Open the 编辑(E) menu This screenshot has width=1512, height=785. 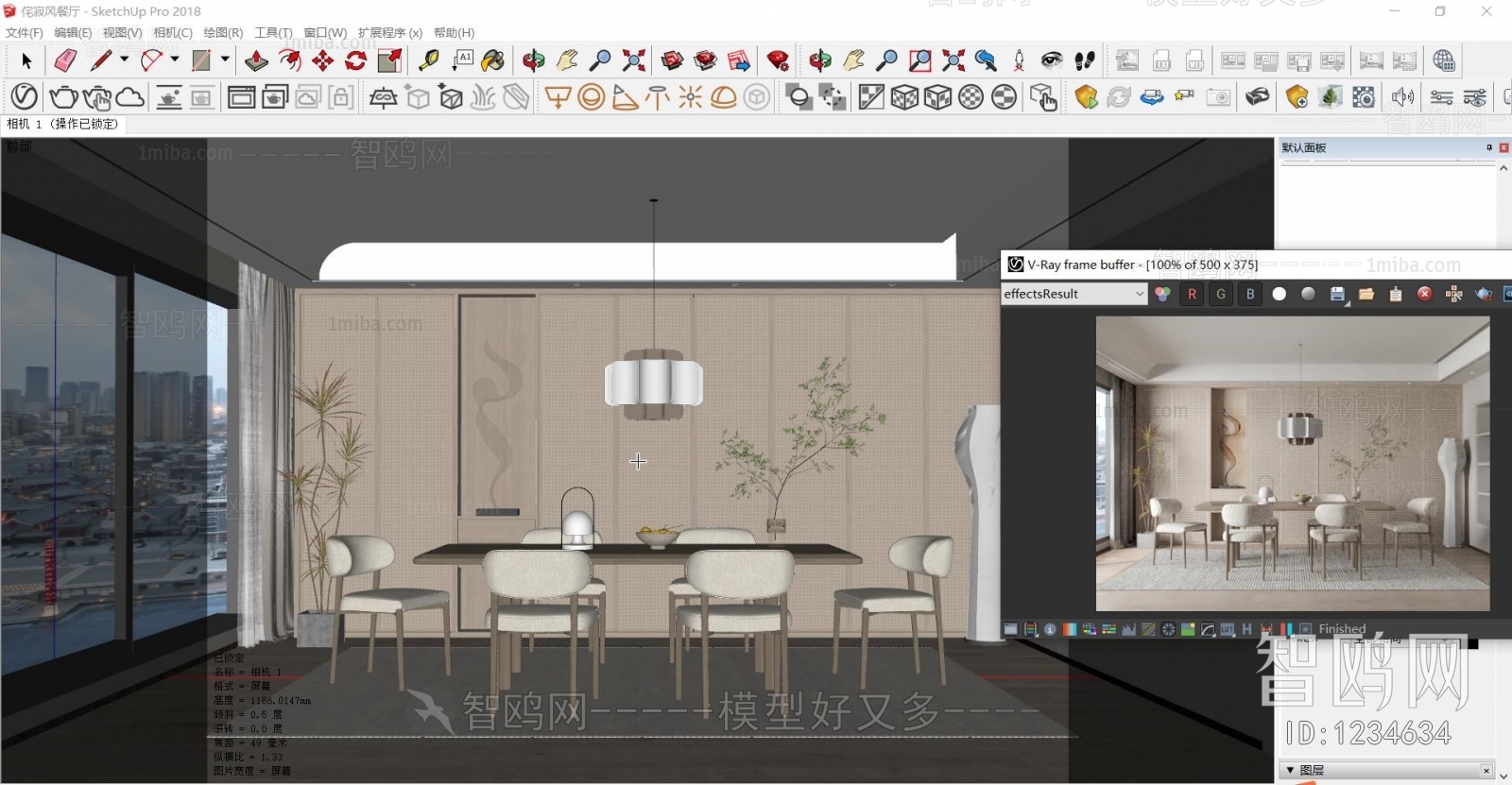(73, 33)
